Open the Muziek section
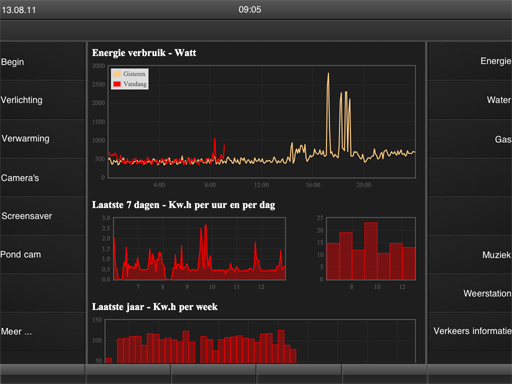The height and width of the screenshot is (384, 512). pyautogui.click(x=470, y=255)
